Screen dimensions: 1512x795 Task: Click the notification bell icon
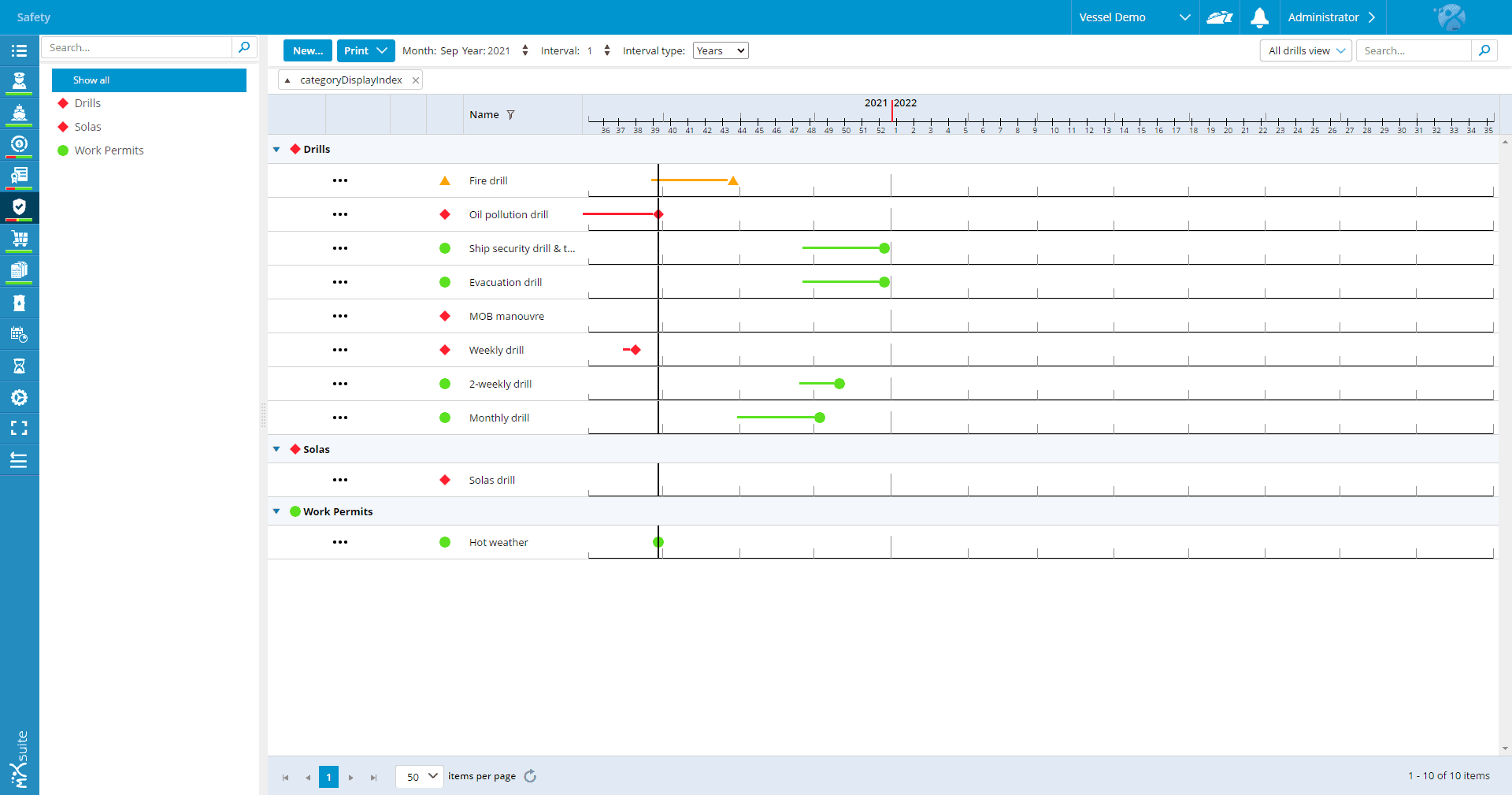click(x=1259, y=17)
